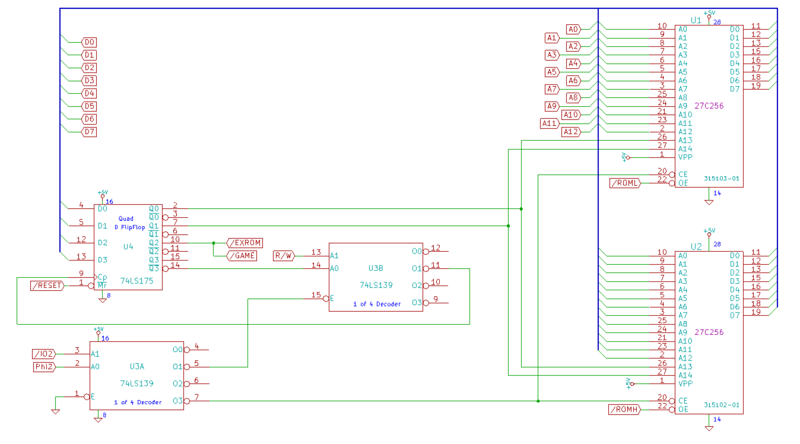Select the 315103-01 part number text
The height and width of the screenshot is (444, 800).
(720, 179)
